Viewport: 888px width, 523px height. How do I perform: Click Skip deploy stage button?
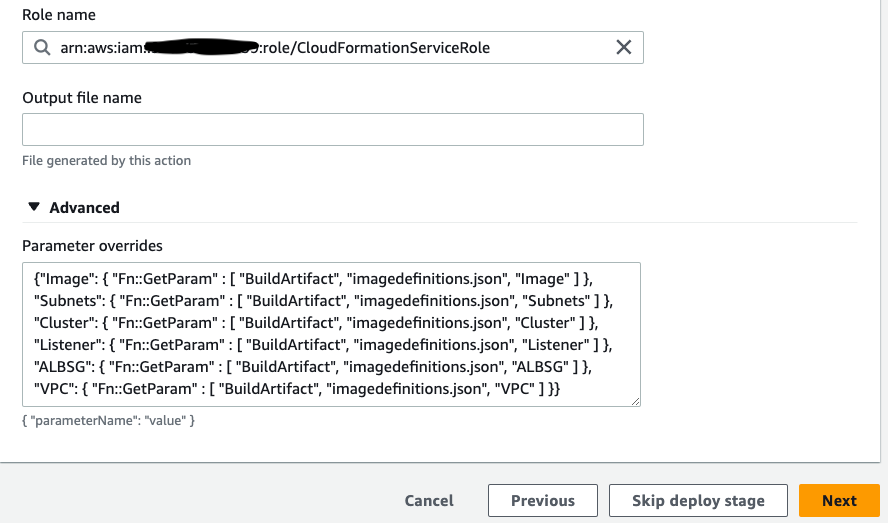[698, 500]
